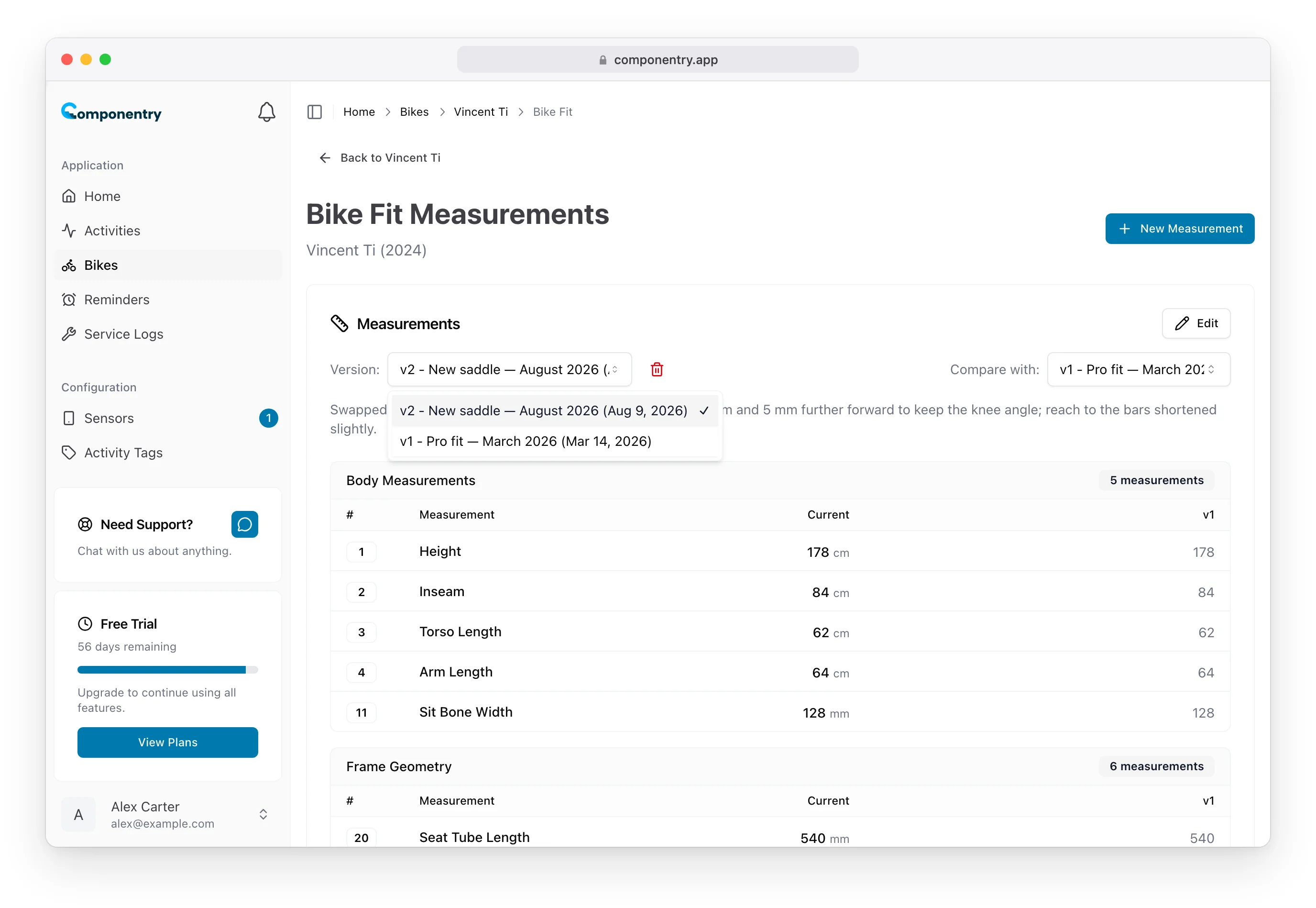This screenshot has width=1316, height=908.
Task: Open Activity Tags in the sidebar
Action: [x=168, y=453]
